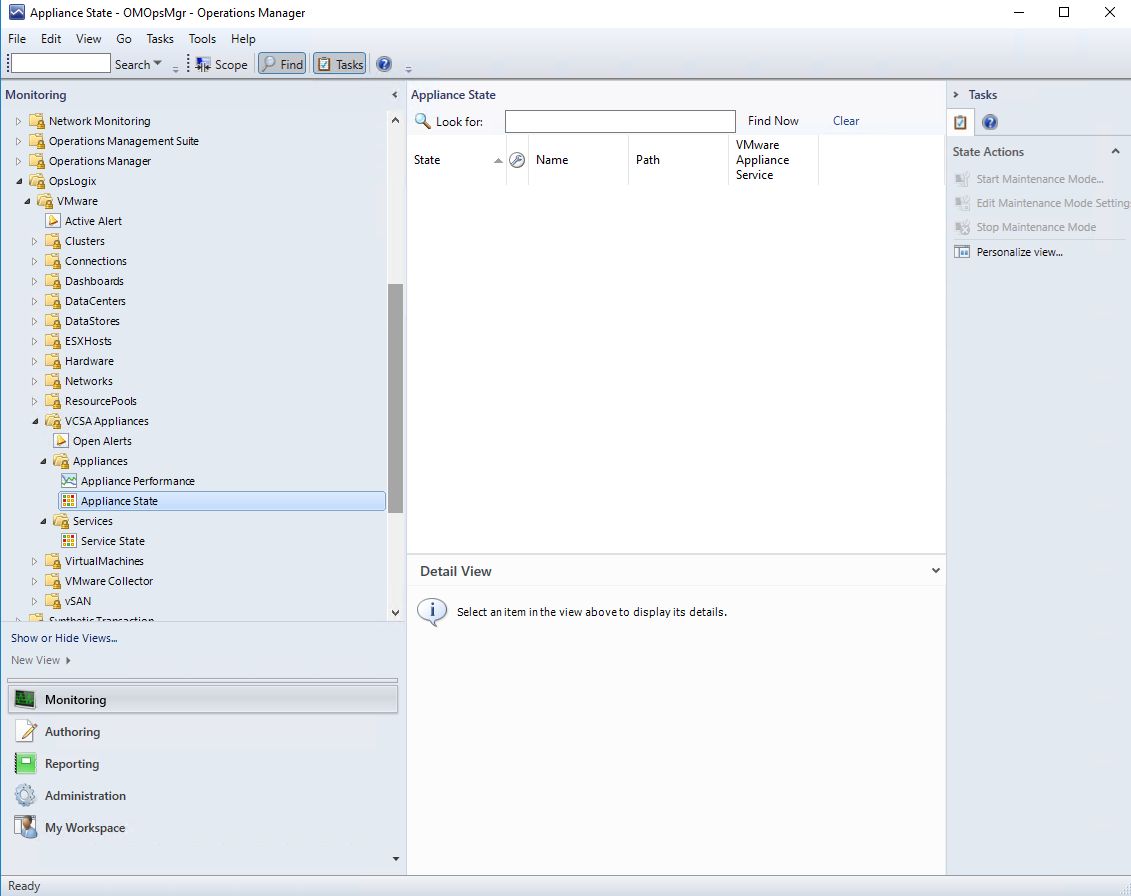Open the Tools menu
The height and width of the screenshot is (896, 1131).
202,39
